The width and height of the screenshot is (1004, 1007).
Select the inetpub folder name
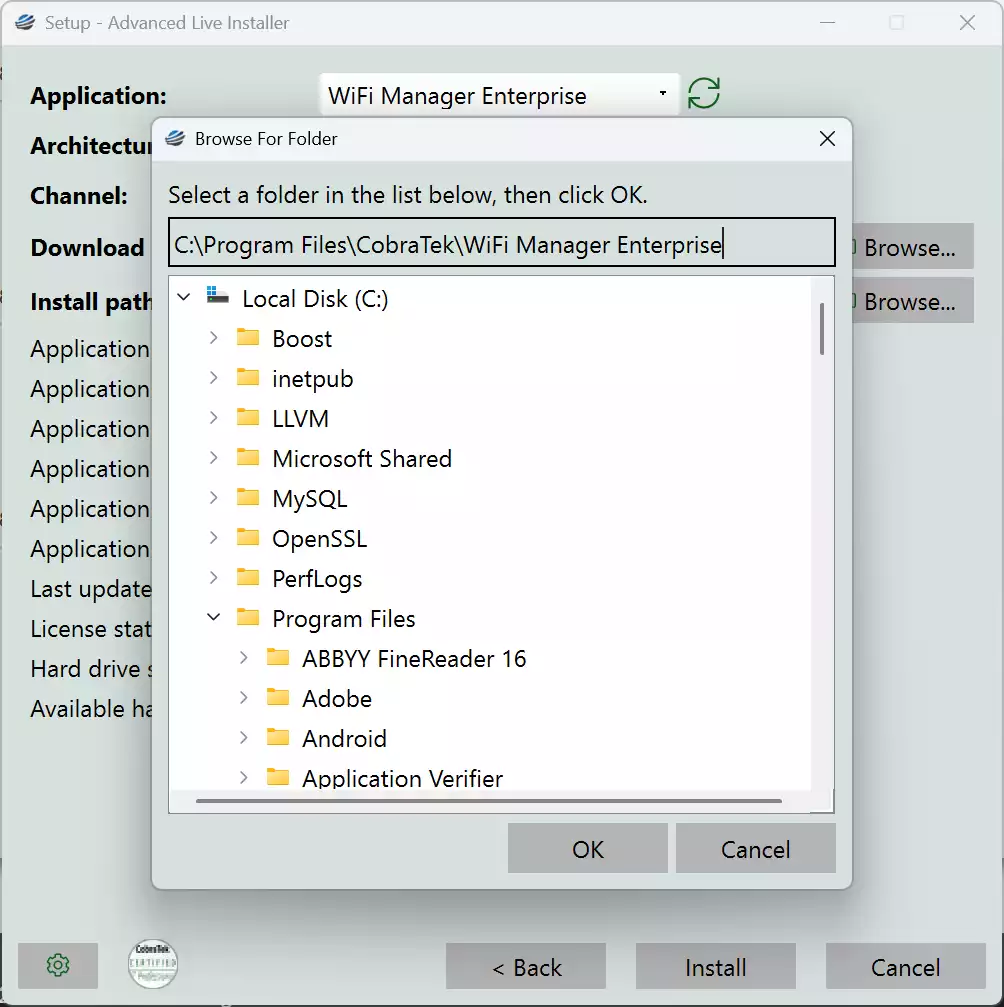[313, 378]
